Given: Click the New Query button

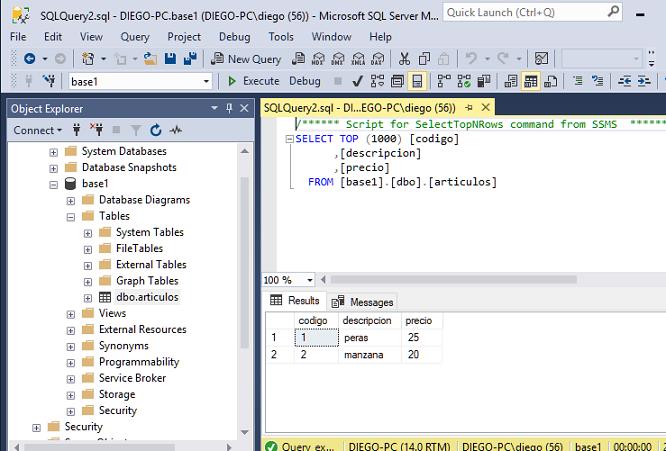Looking at the screenshot, I should coord(246,59).
